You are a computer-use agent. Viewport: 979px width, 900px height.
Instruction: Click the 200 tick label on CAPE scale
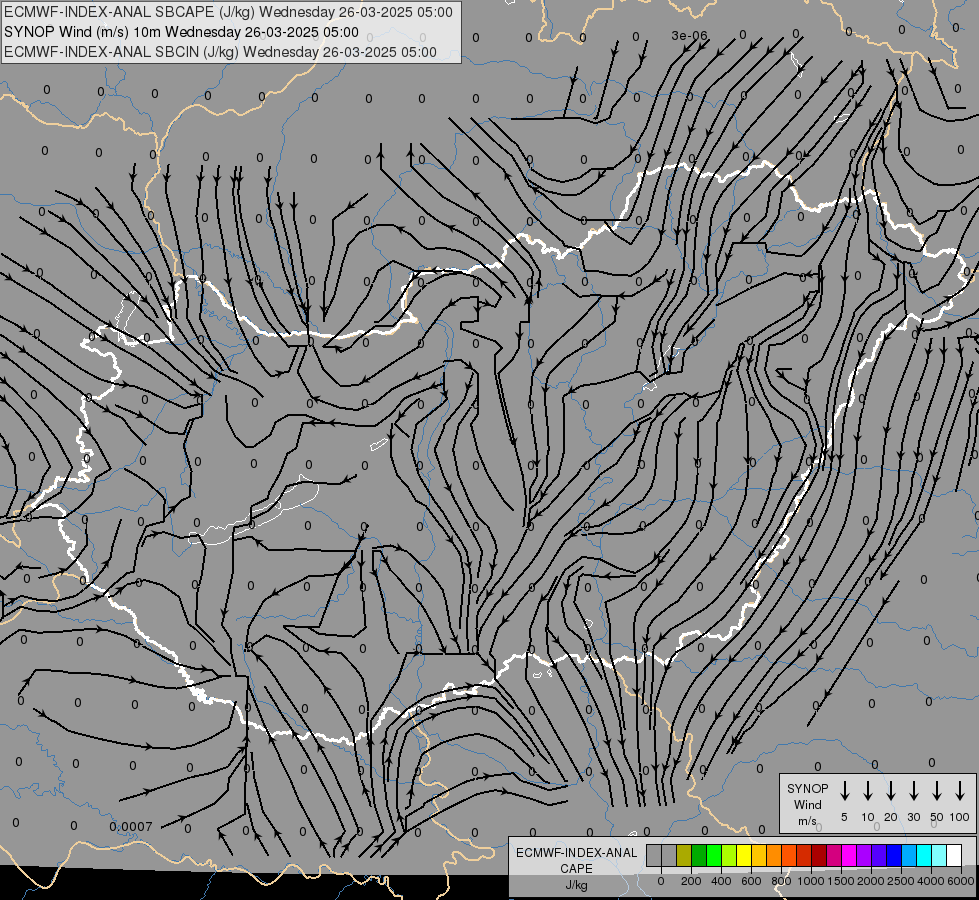coord(691,881)
